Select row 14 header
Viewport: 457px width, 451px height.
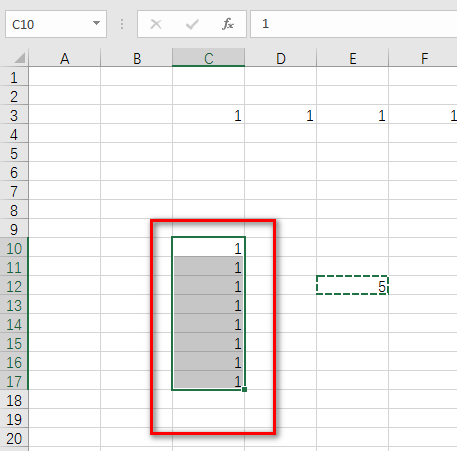coord(14,324)
